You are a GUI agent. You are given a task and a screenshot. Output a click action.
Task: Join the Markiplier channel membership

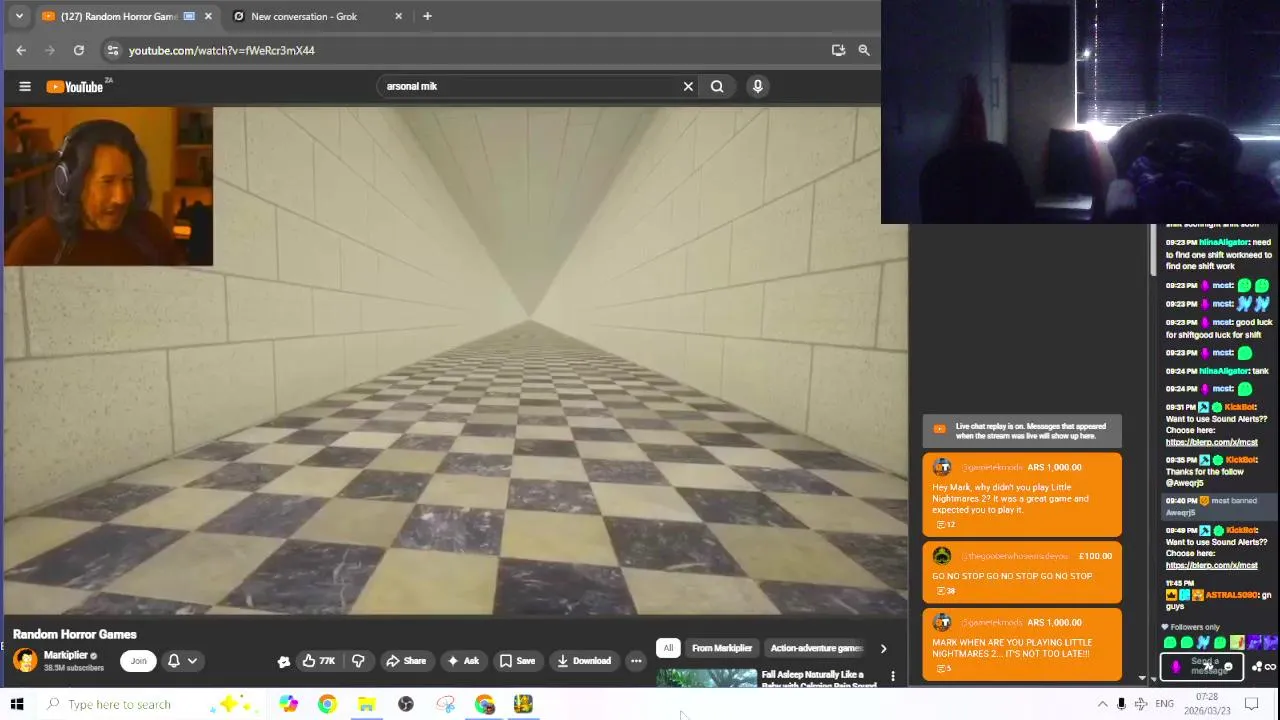(x=138, y=660)
